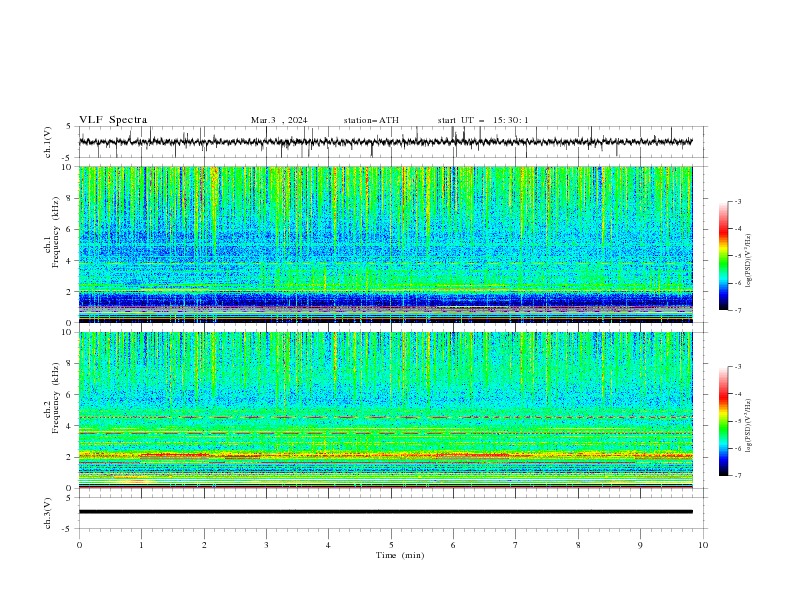792x612 pixels.
Task: Click the "-3" label on ch.1 color scale
Action: (738, 201)
